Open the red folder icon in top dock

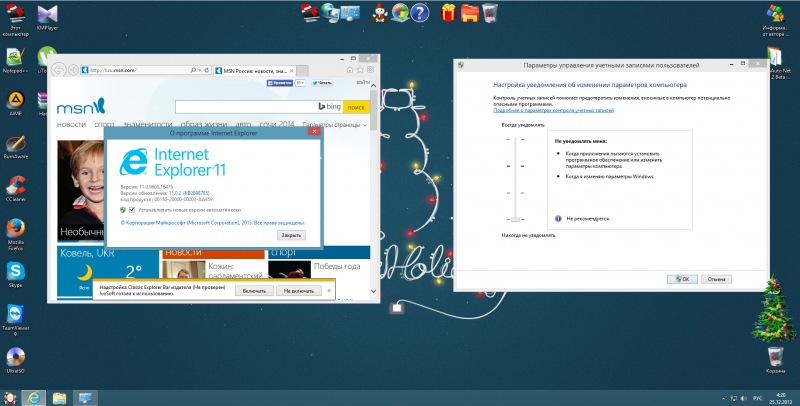coord(469,13)
